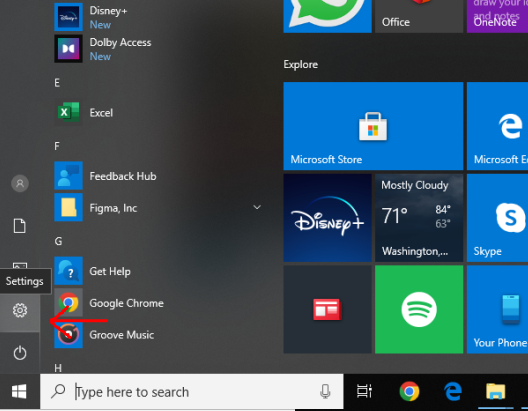
Task: Open Task View on the taskbar
Action: pos(364,391)
